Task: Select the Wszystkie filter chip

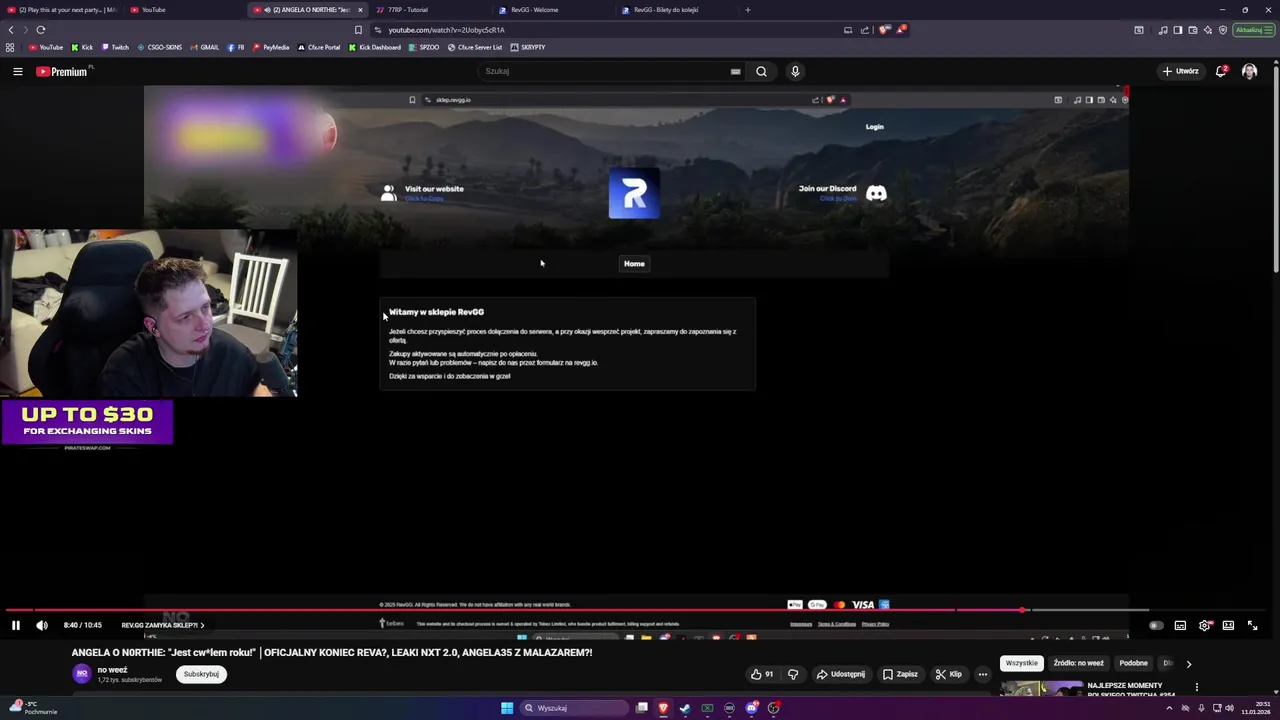Action: pos(1022,663)
